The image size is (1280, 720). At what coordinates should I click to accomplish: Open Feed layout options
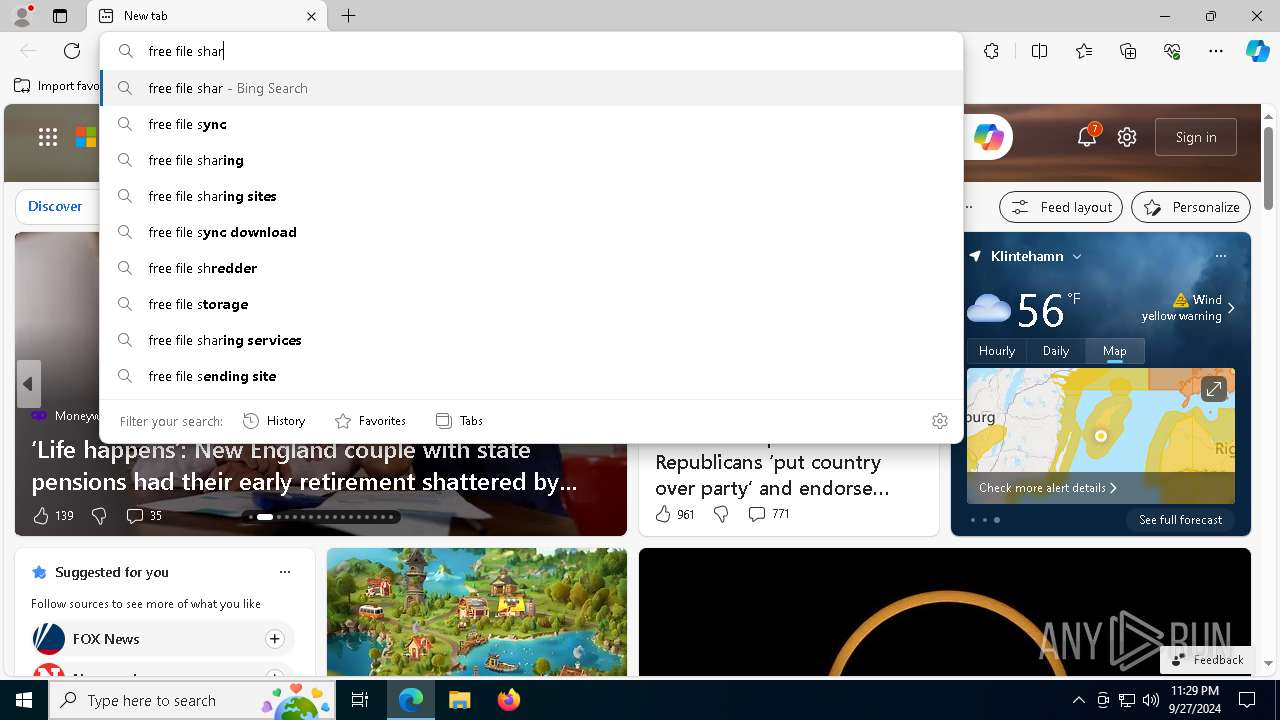(1061, 207)
